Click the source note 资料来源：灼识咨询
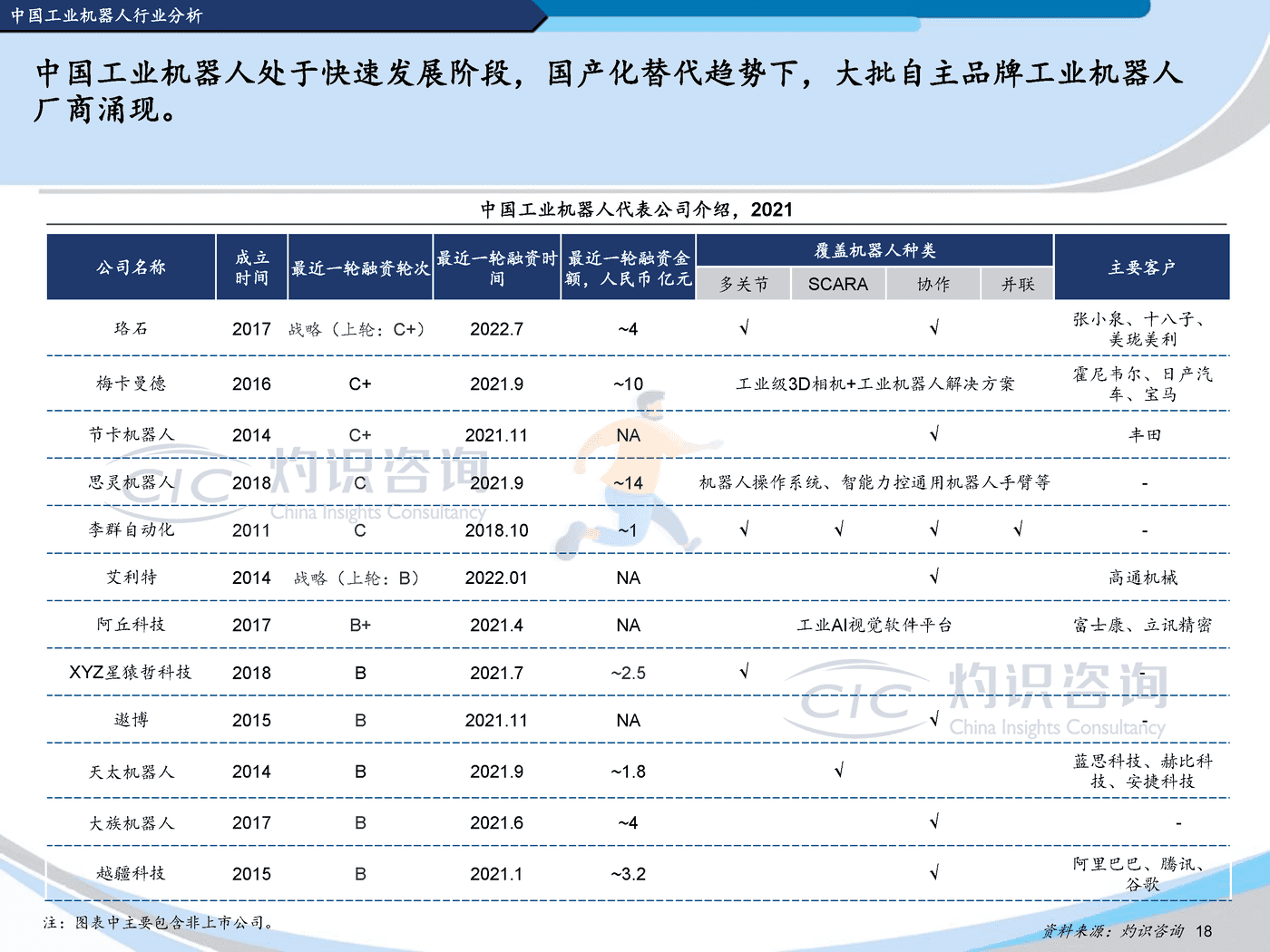Screen dimensions: 1270x952 coord(1112,931)
